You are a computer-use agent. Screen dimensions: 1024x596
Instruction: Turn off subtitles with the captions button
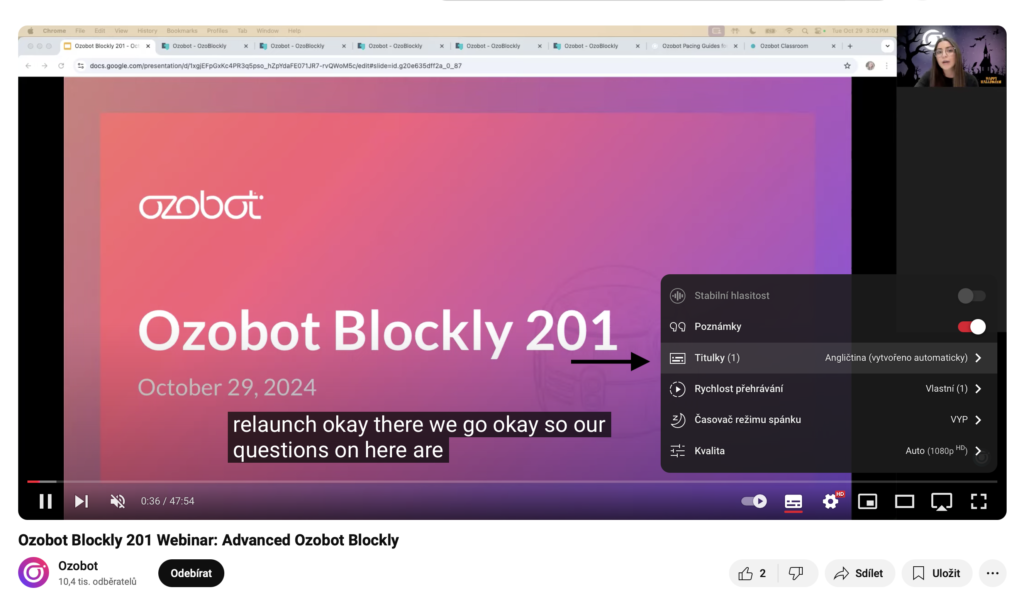pos(793,501)
